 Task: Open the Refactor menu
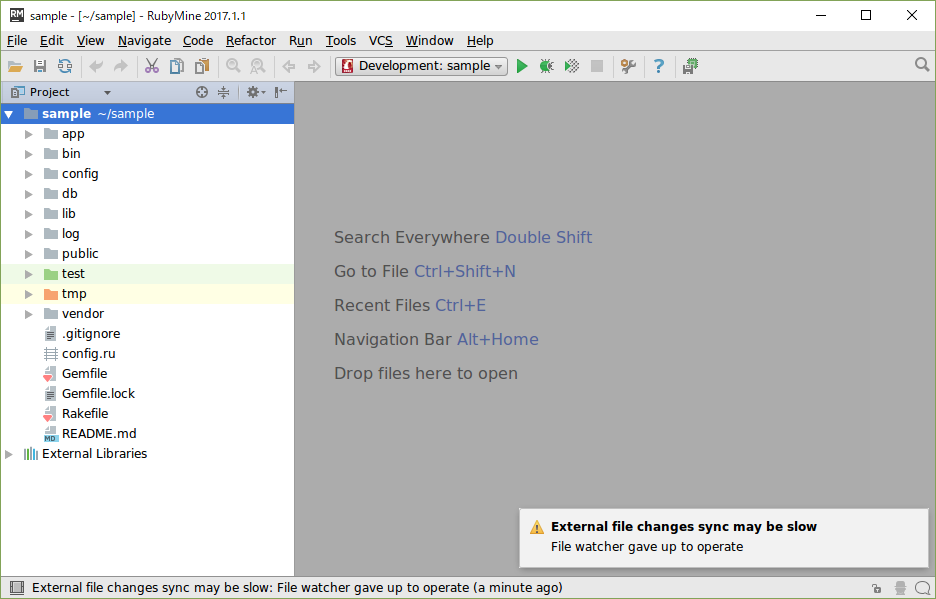251,41
